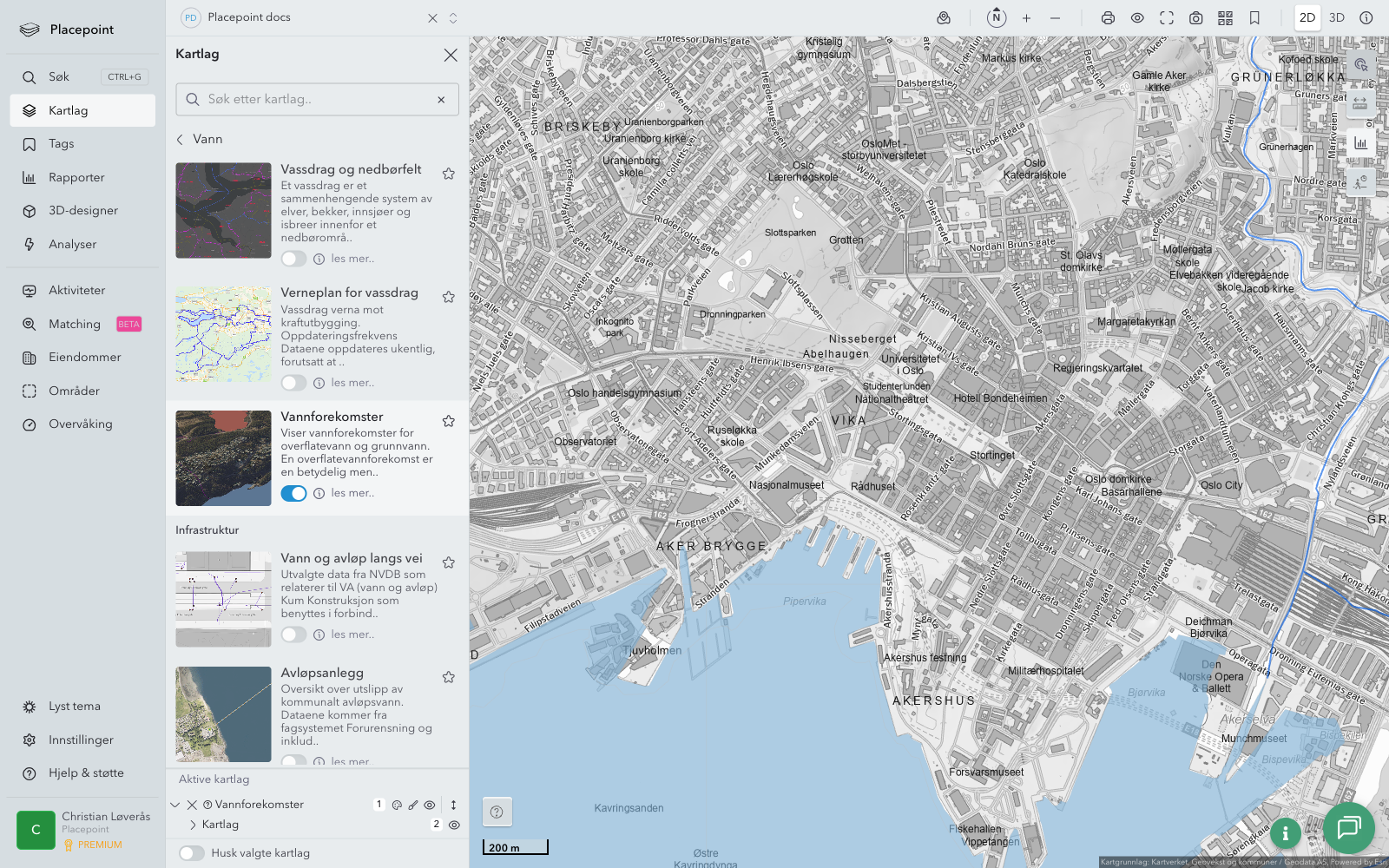
Task: Expand the Kartlag sublayer tree item
Action: pos(193,825)
